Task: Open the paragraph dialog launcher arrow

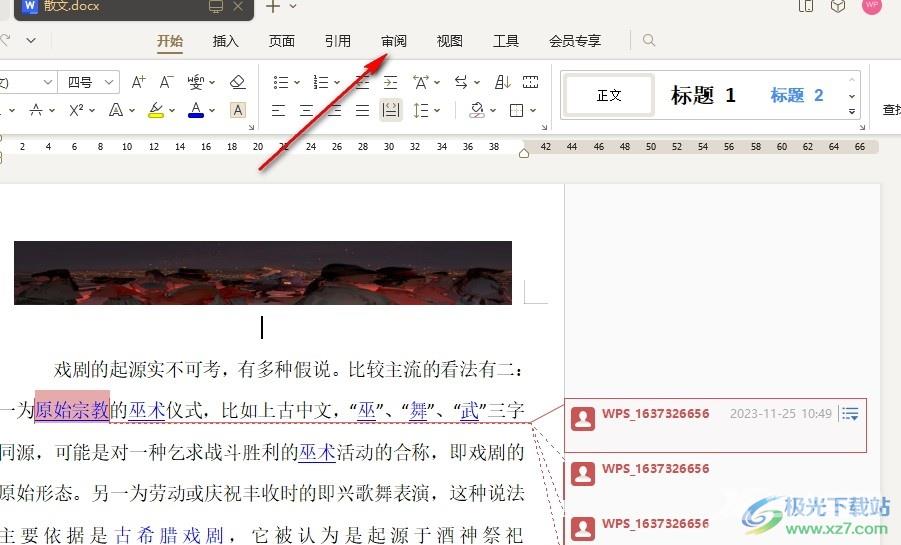Action: (544, 127)
